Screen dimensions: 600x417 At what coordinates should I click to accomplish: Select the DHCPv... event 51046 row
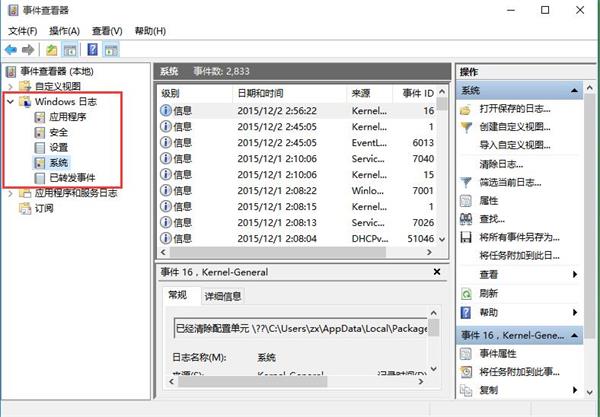pos(297,238)
